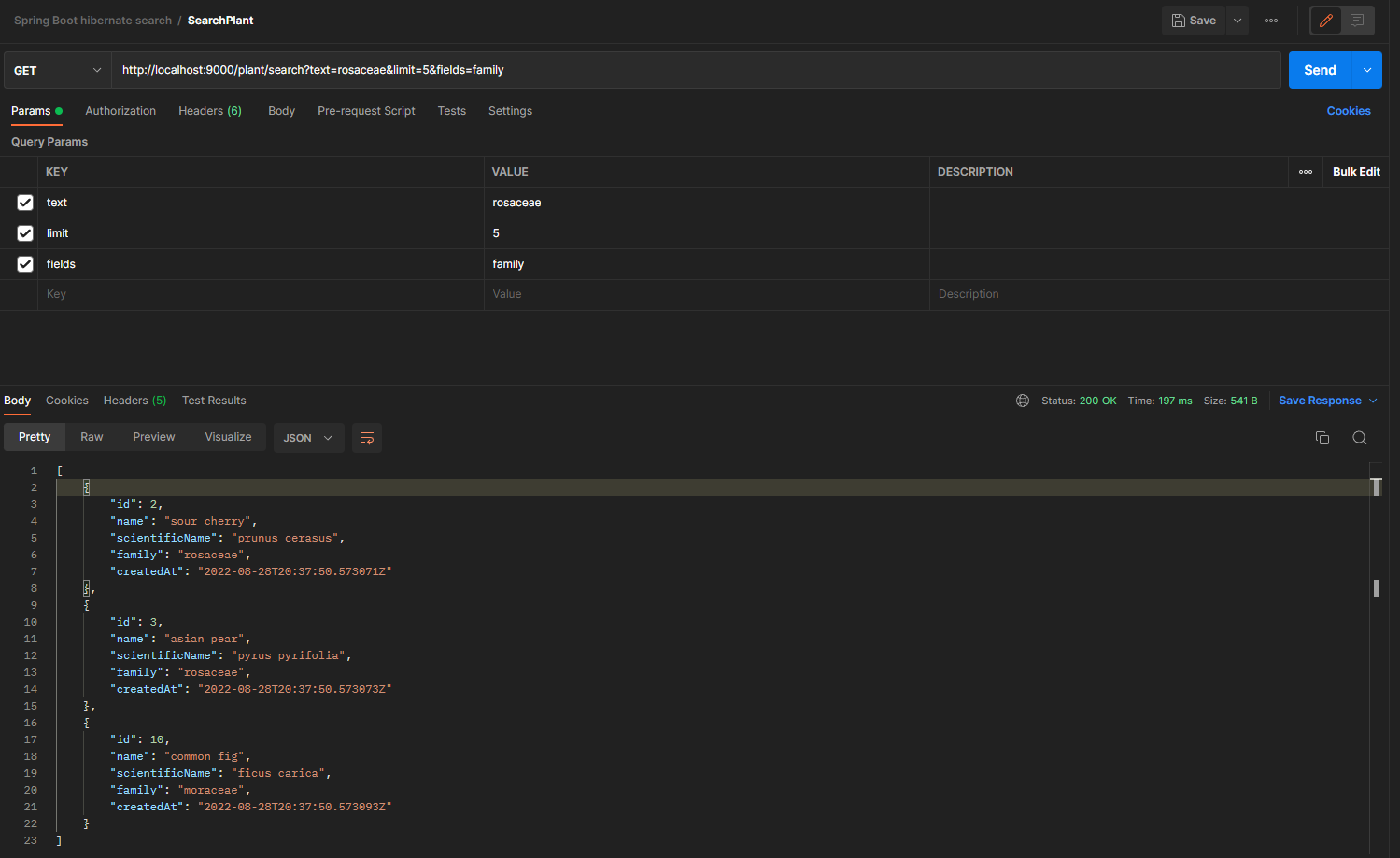Click the limit value 5 cell
1400x858 pixels.
pyautogui.click(x=706, y=233)
